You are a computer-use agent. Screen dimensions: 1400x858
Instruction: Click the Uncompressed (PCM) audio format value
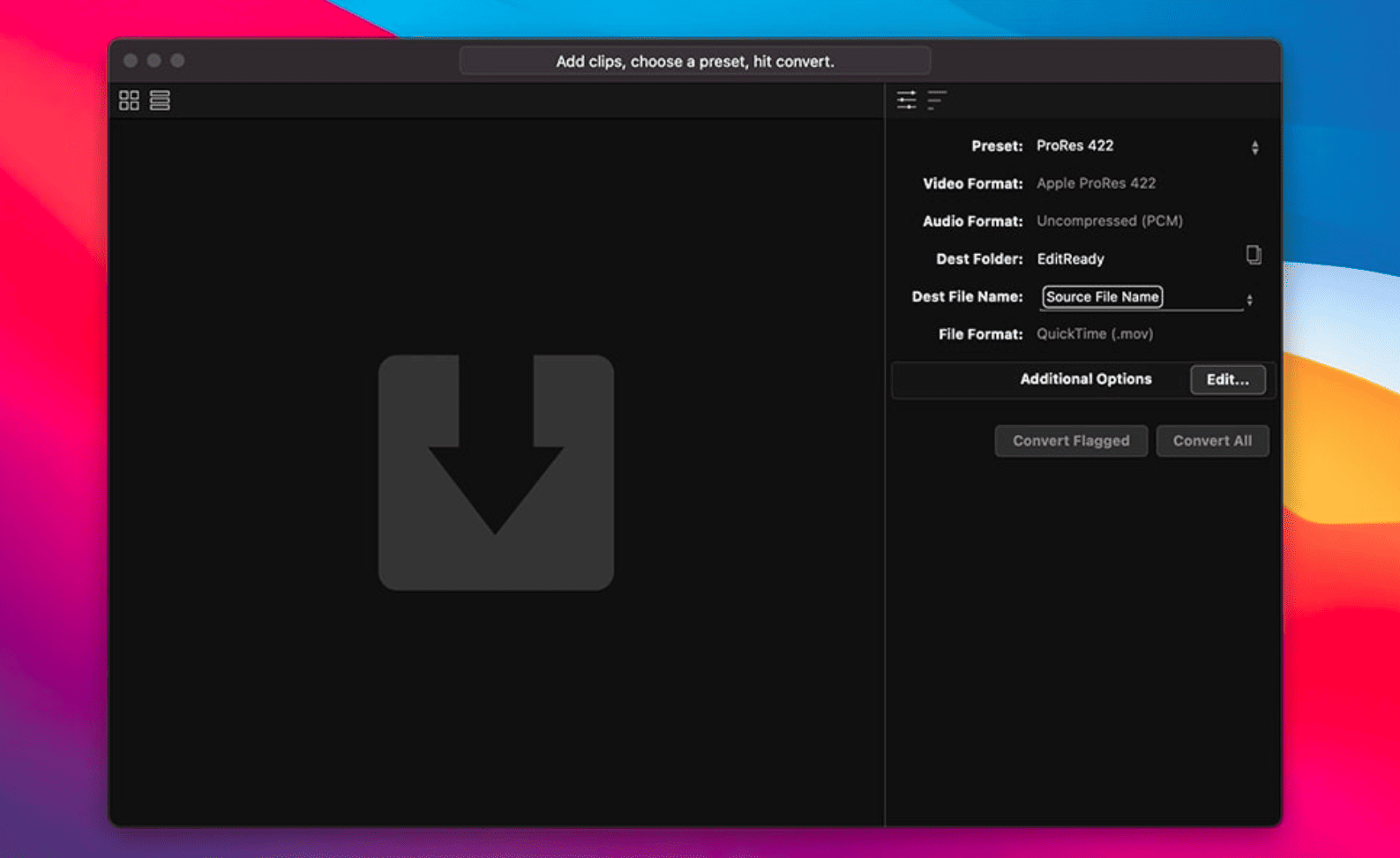(x=1109, y=221)
